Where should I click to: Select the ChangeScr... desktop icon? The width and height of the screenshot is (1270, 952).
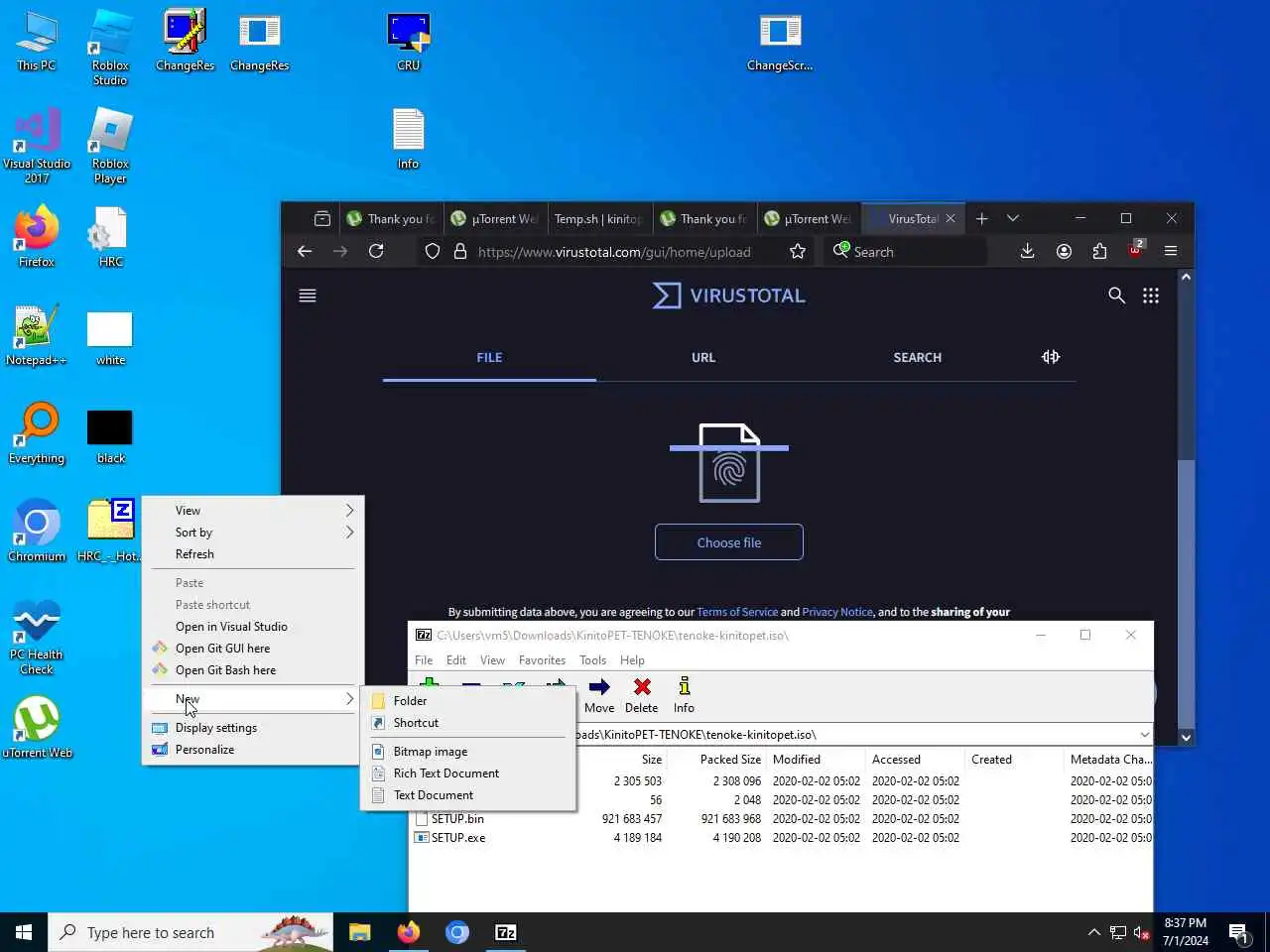[x=780, y=40]
